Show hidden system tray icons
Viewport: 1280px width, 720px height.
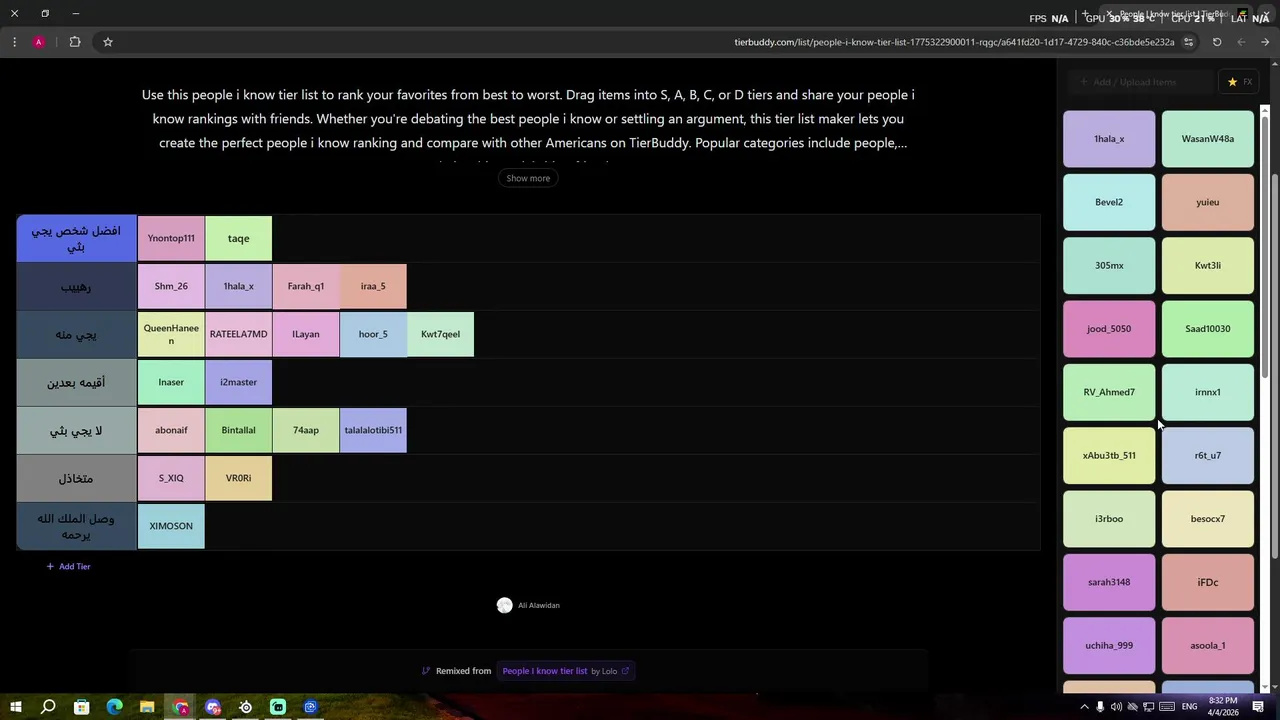[1084, 707]
